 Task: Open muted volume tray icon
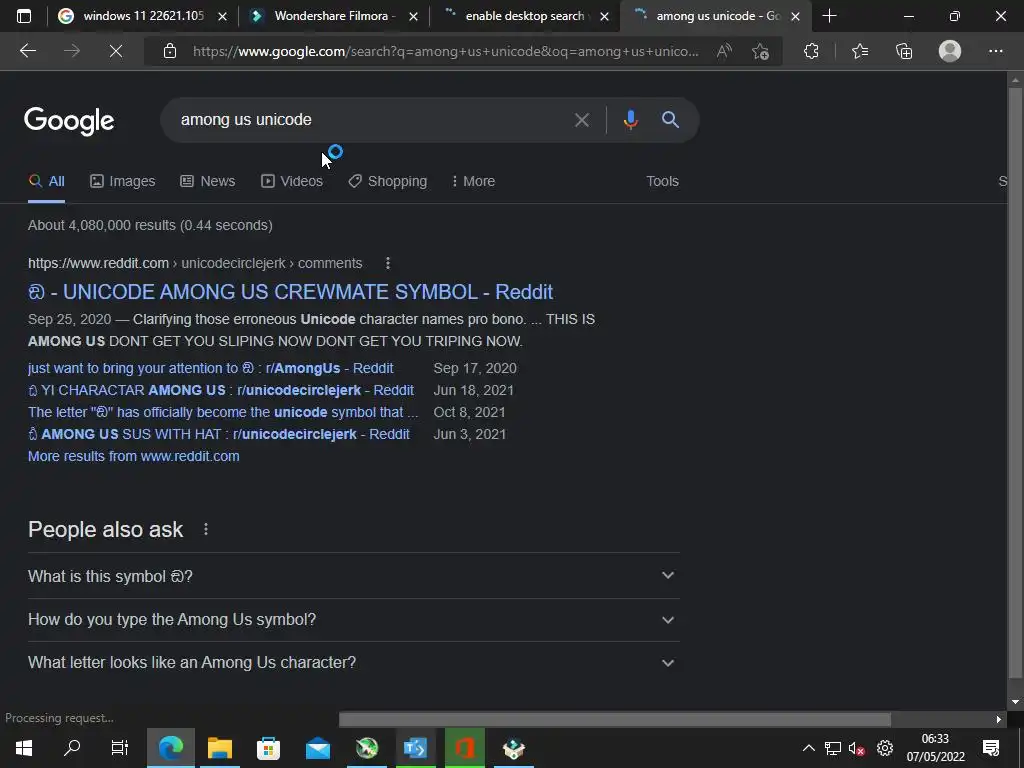coord(857,748)
